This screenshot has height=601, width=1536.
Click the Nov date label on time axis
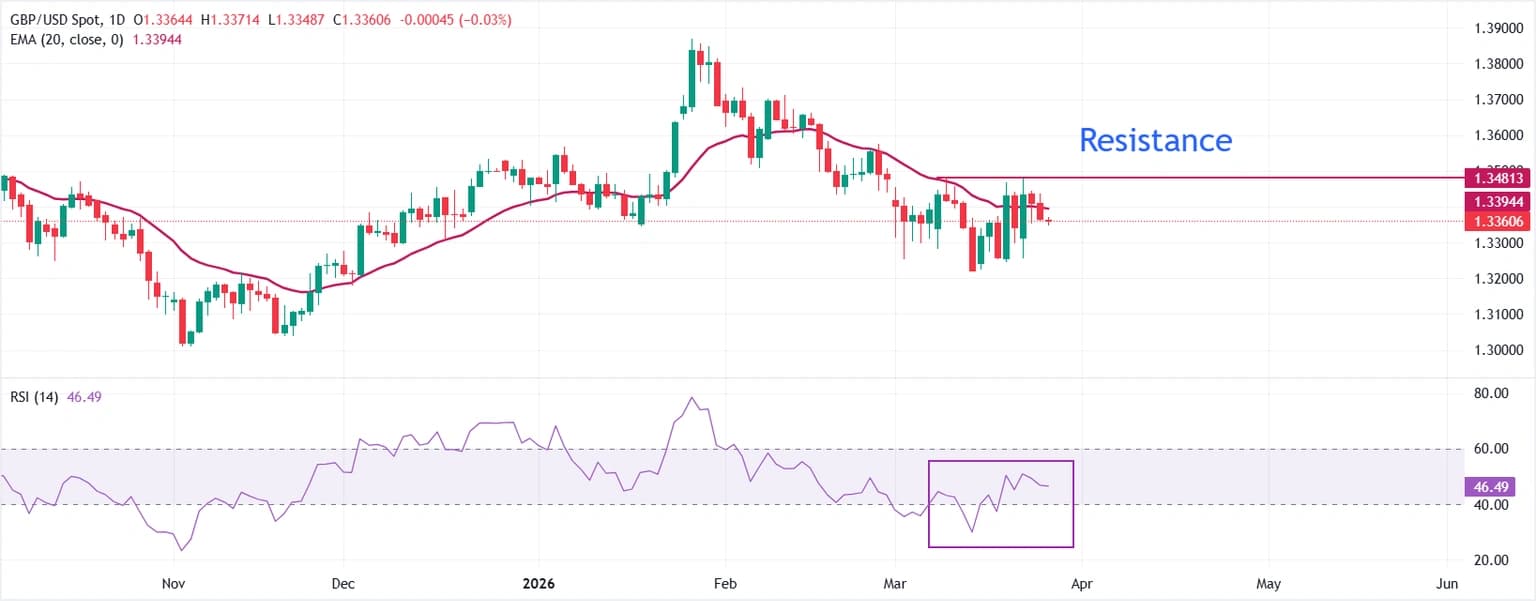pos(174,582)
